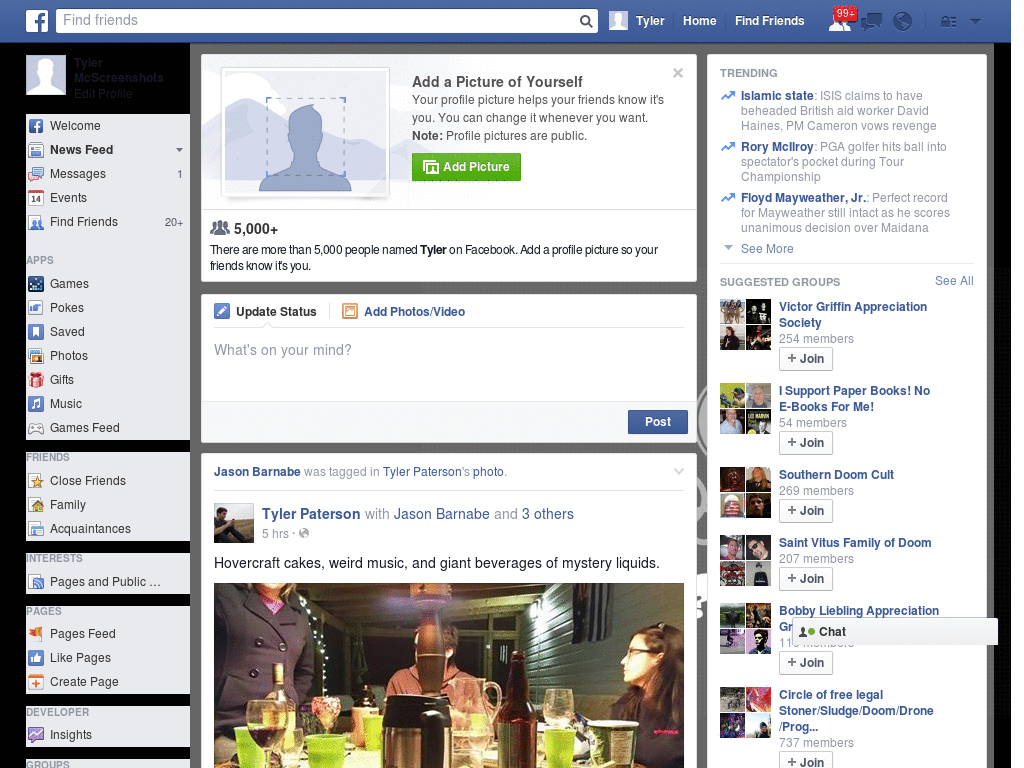Viewport: 1024px width, 768px height.
Task: Open the messages icon in top bar
Action: (x=871, y=22)
